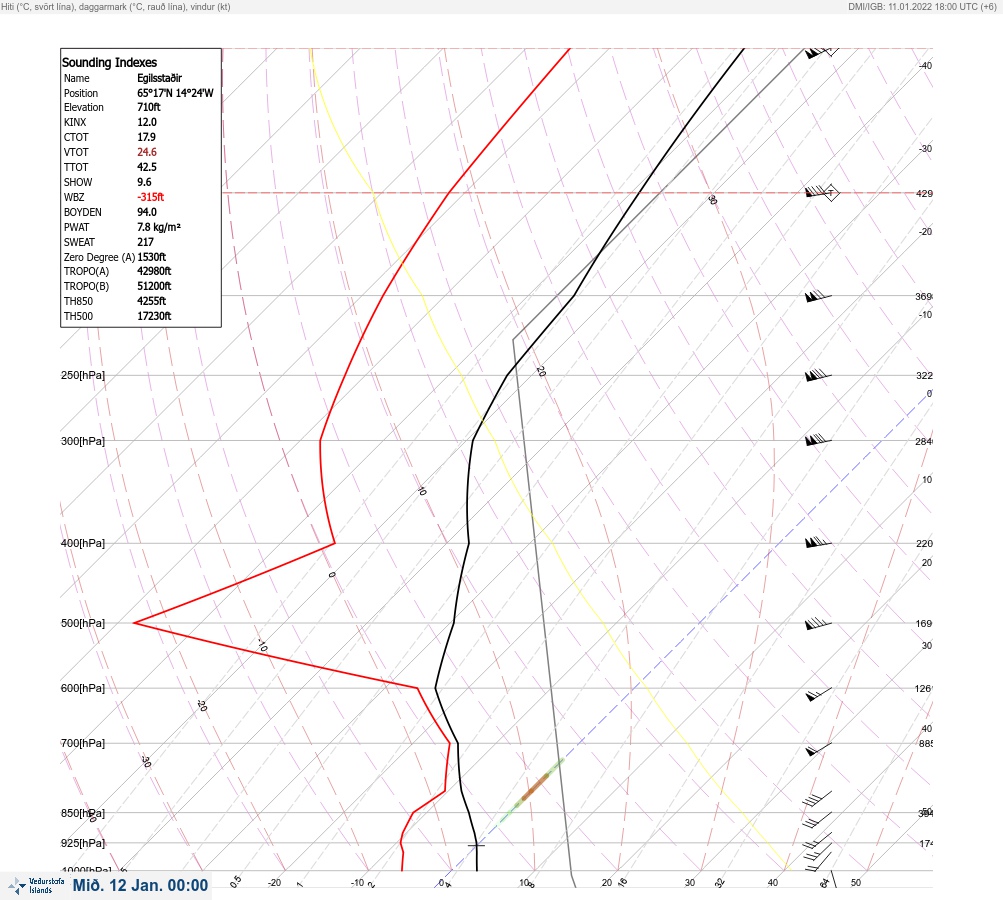The image size is (1003, 900).
Task: Select the TTOT value 42.5
Action: click(x=146, y=167)
